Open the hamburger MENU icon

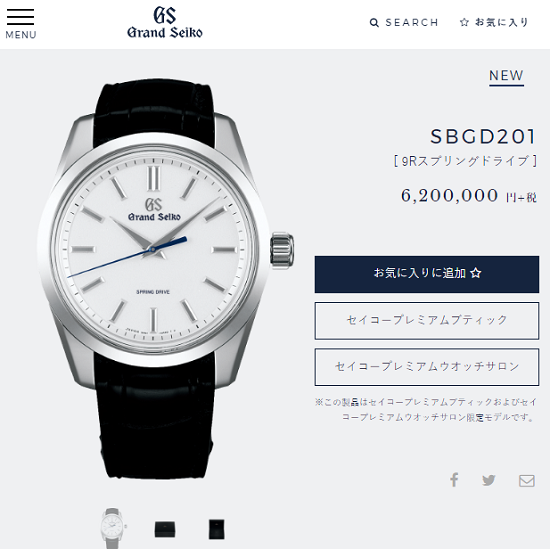pos(20,17)
